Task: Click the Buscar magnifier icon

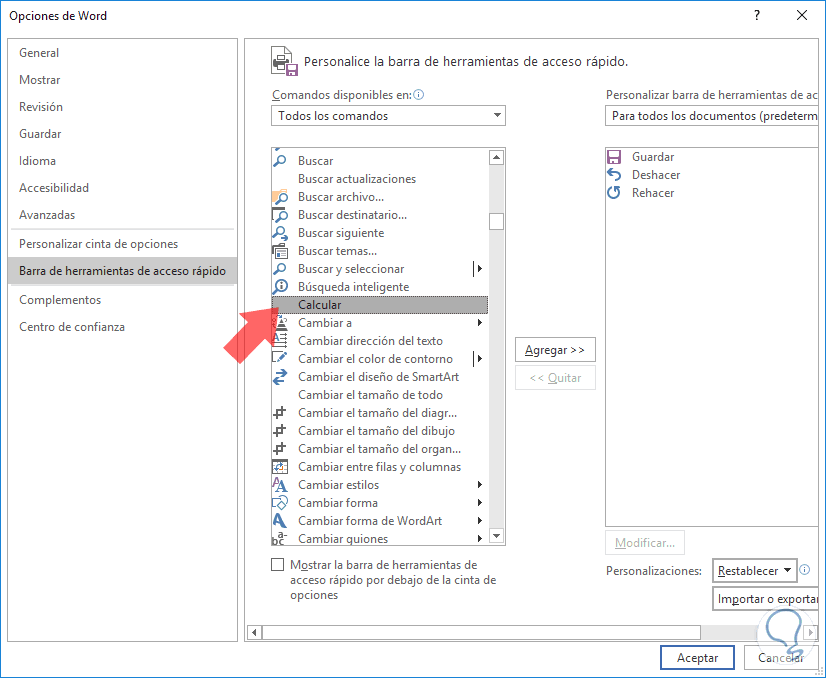Action: [280, 160]
